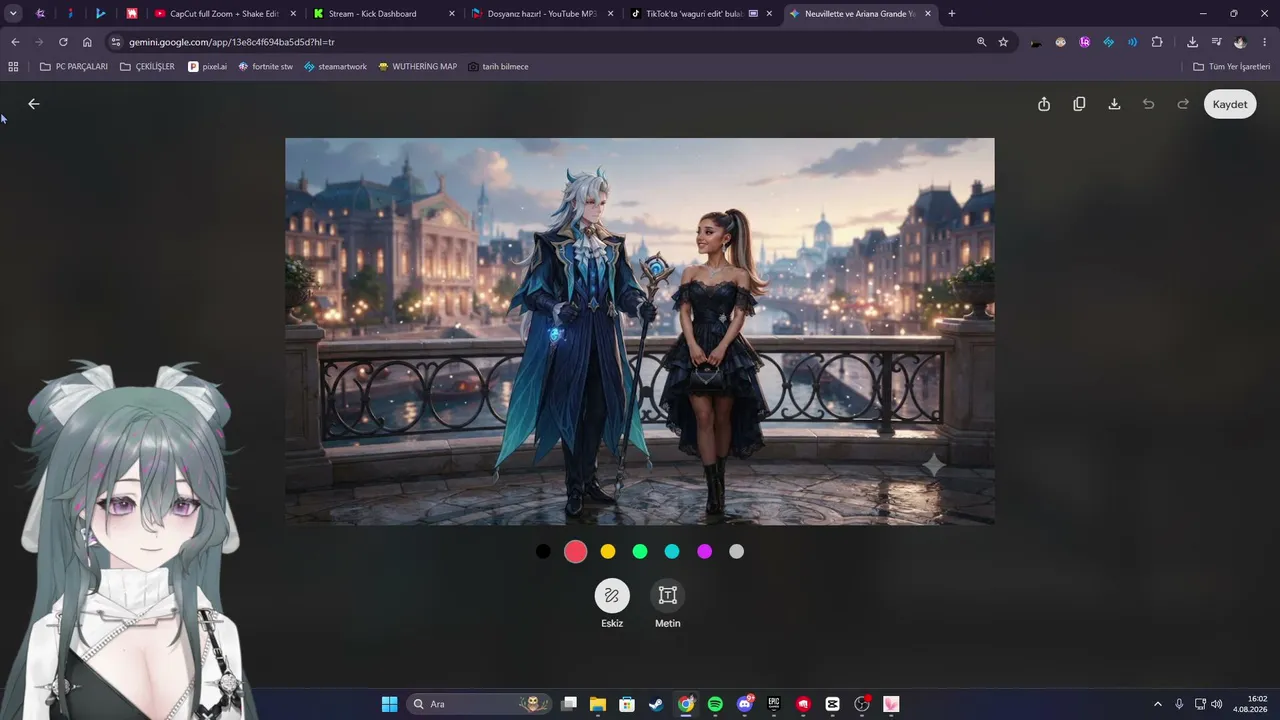Click the Kaydet button

coord(1230,104)
